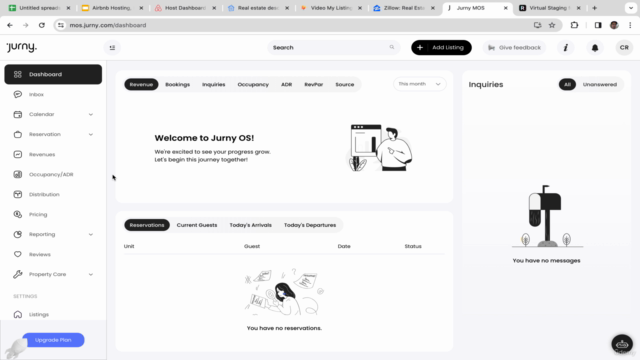640x360 pixels.
Task: Click the Occupancy/ADR chart icon
Action: point(18,174)
